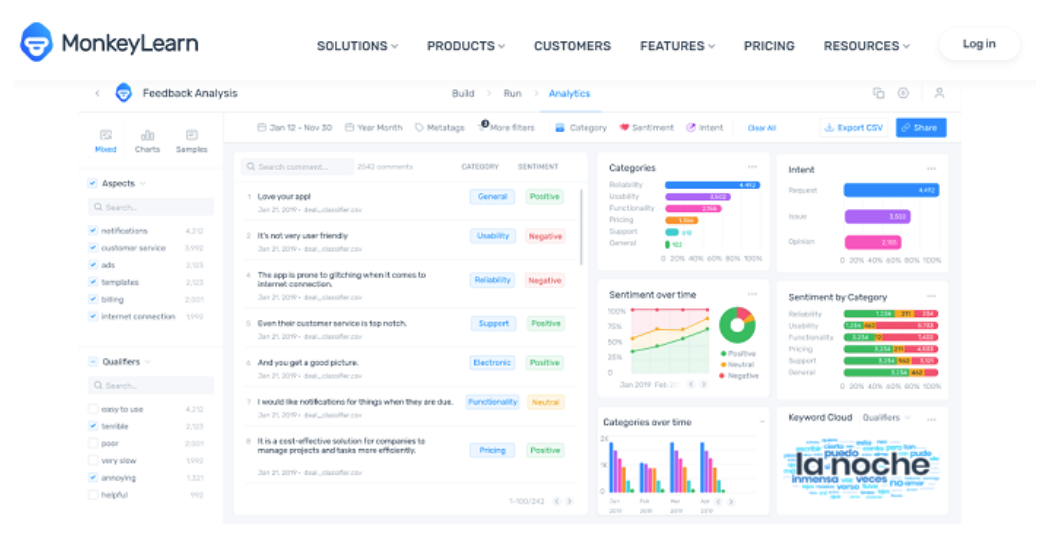Collapse the Aspects section chevron
This screenshot has width=1040, height=550.
[x=143, y=184]
